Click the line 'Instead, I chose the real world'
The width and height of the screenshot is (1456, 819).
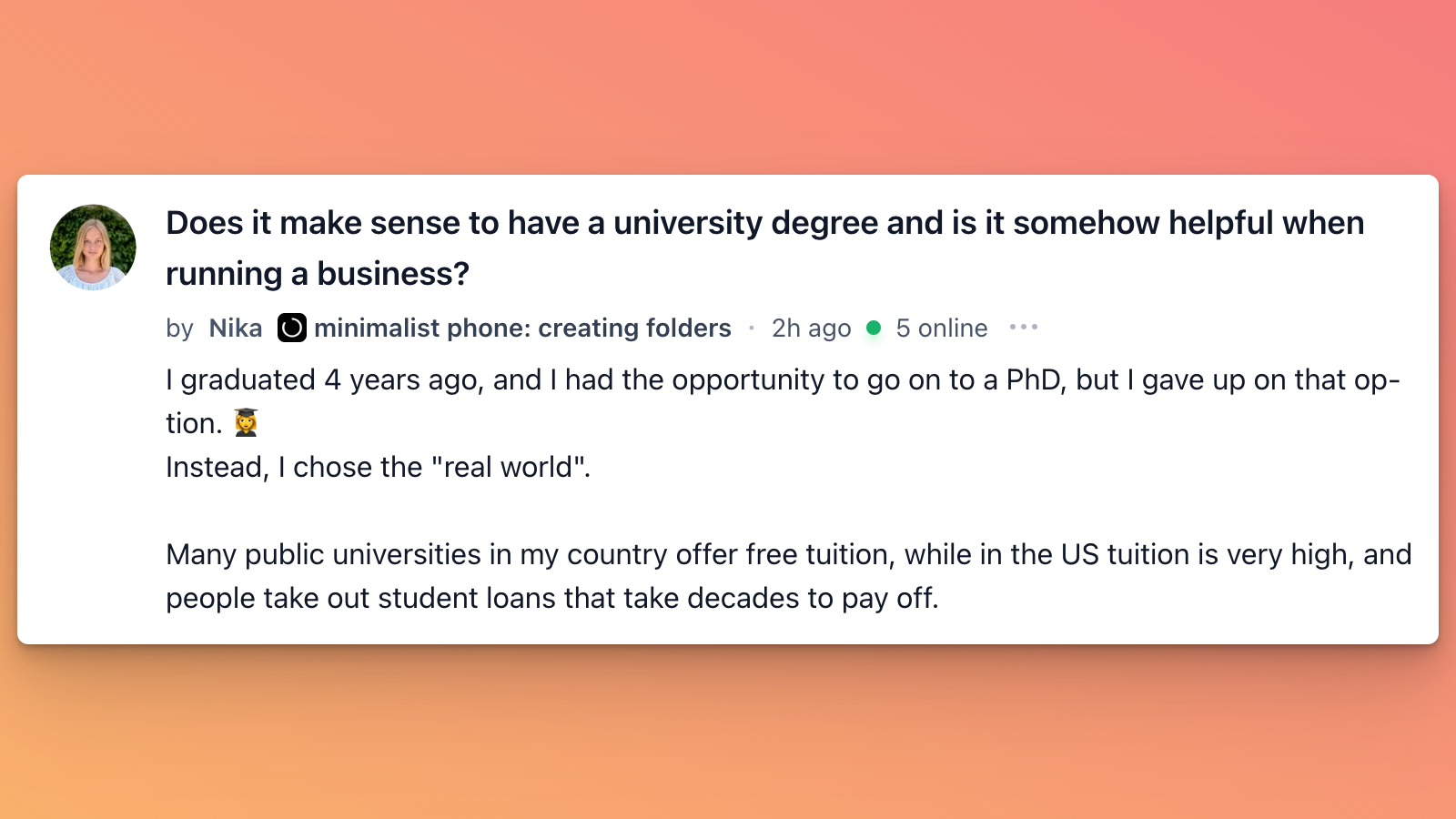tap(378, 467)
